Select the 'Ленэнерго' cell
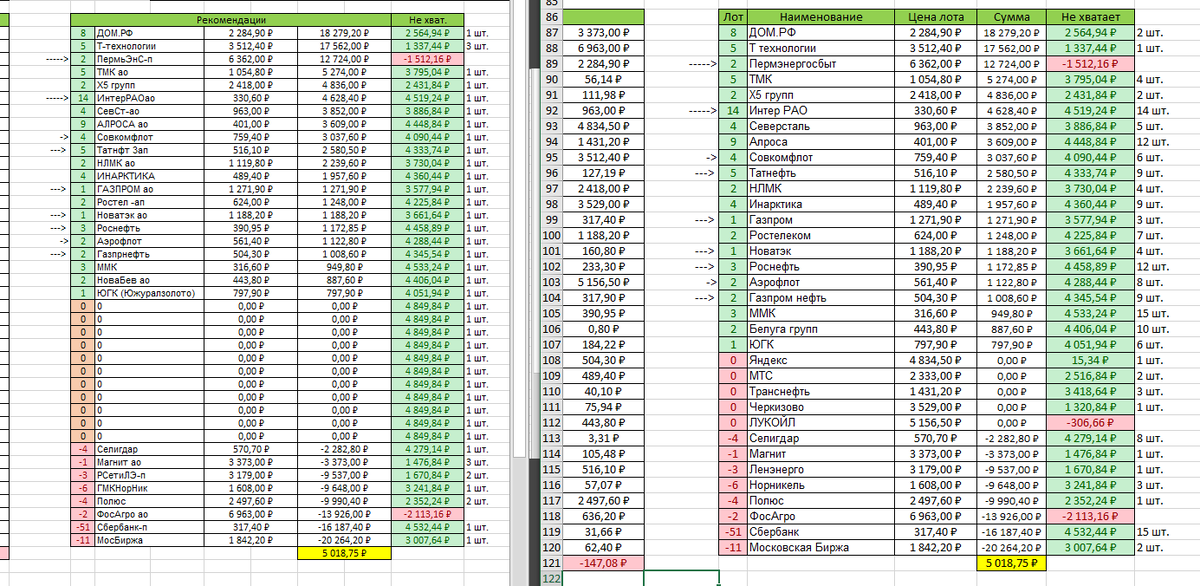The image size is (1200, 586). coord(822,468)
